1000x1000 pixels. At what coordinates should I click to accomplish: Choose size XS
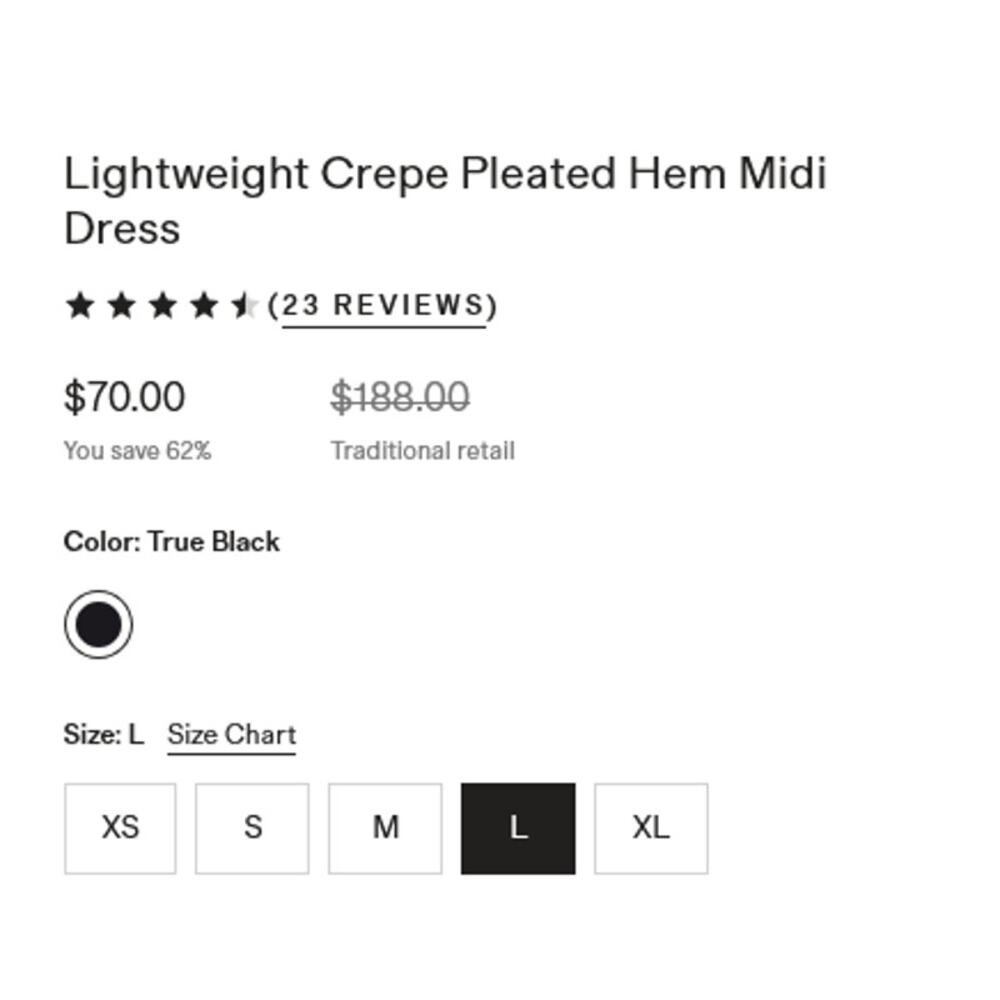point(120,828)
